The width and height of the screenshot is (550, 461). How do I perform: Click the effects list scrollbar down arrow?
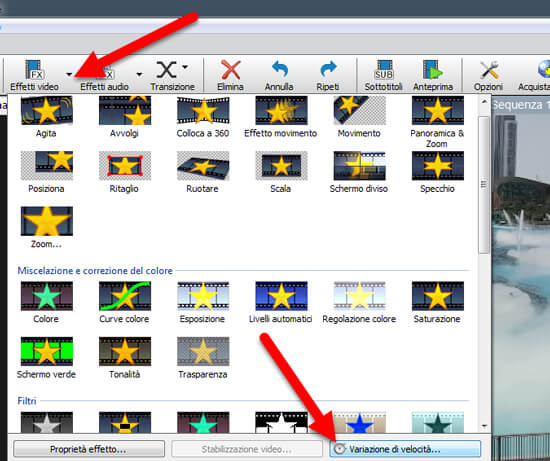coord(484,427)
